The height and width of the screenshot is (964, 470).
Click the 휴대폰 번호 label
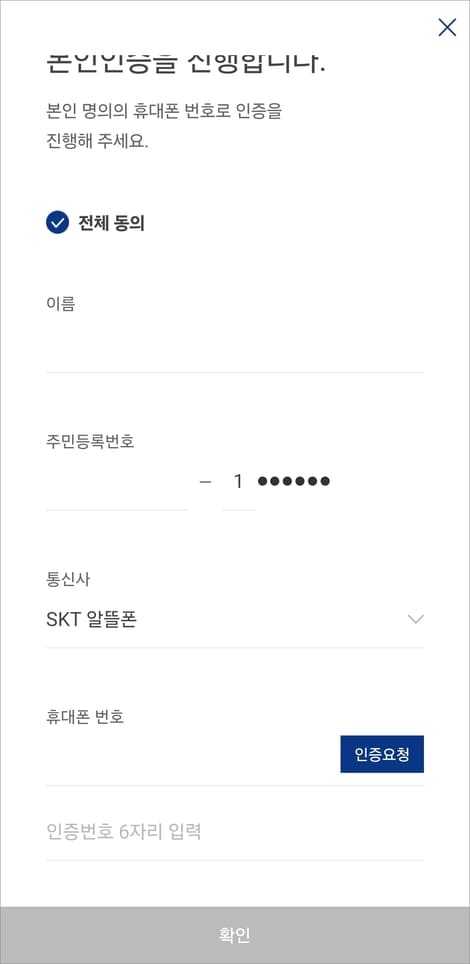pos(85,717)
